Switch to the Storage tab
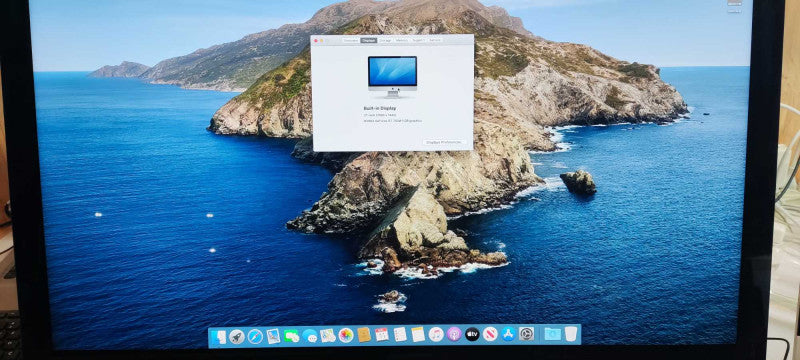Viewport: 800px width, 360px height. [x=385, y=40]
